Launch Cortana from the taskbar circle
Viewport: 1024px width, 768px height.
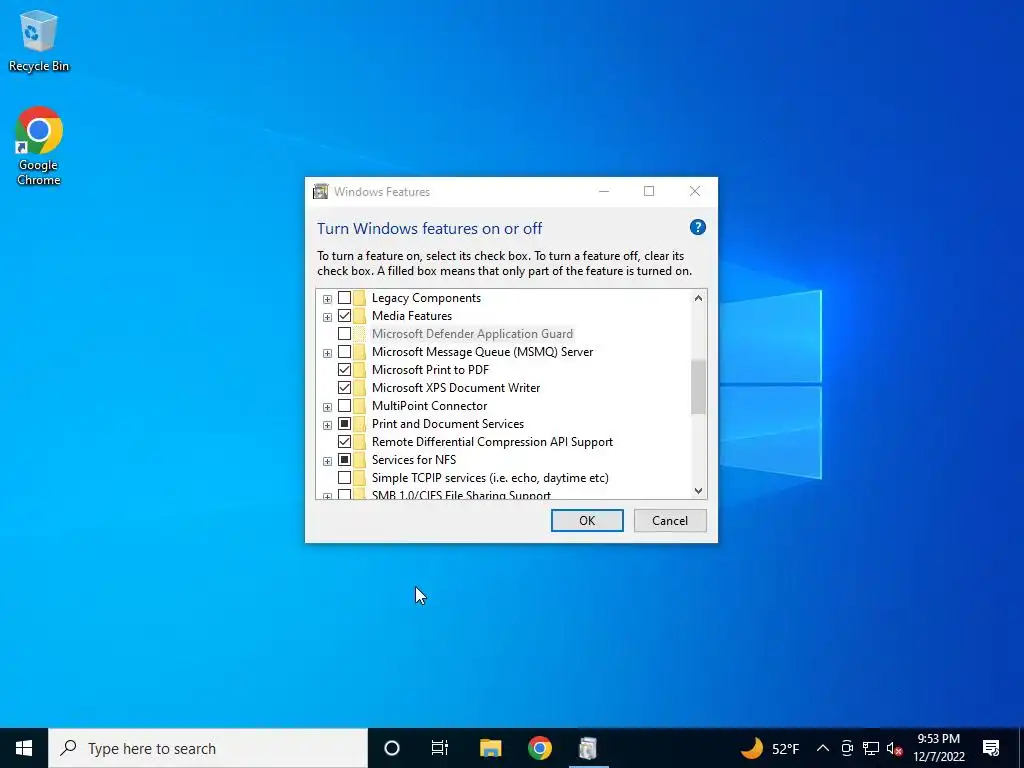[392, 748]
